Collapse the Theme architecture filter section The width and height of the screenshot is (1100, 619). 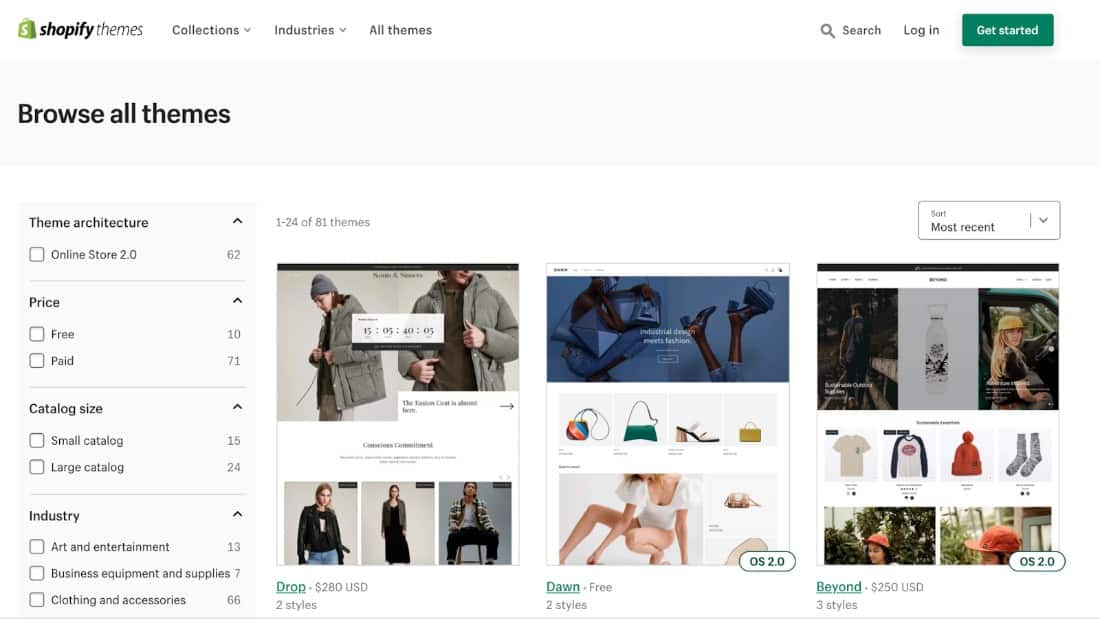237,222
